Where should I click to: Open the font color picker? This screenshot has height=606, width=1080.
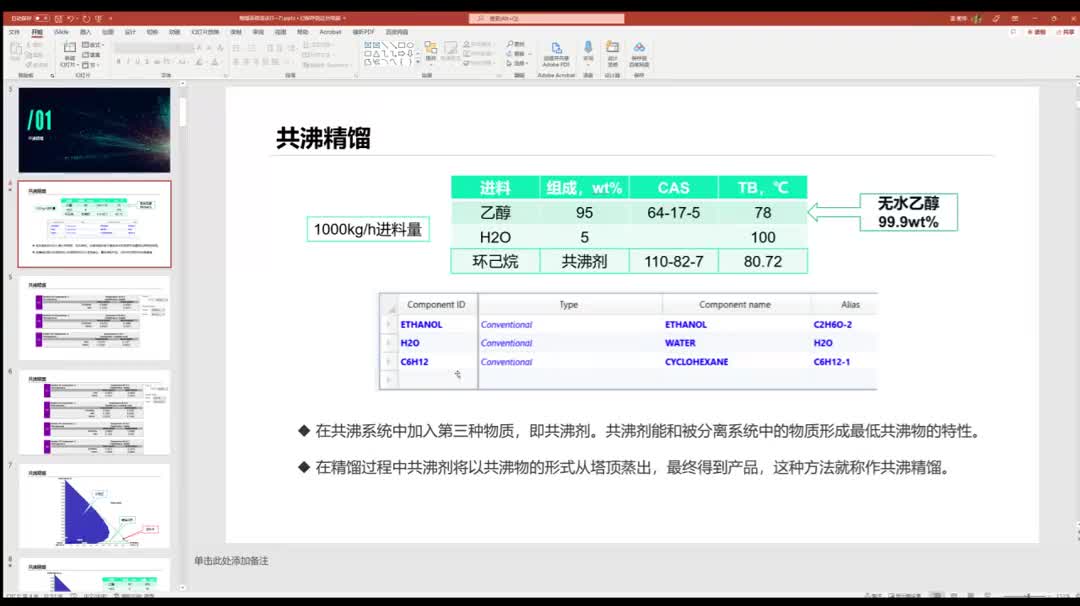215,62
